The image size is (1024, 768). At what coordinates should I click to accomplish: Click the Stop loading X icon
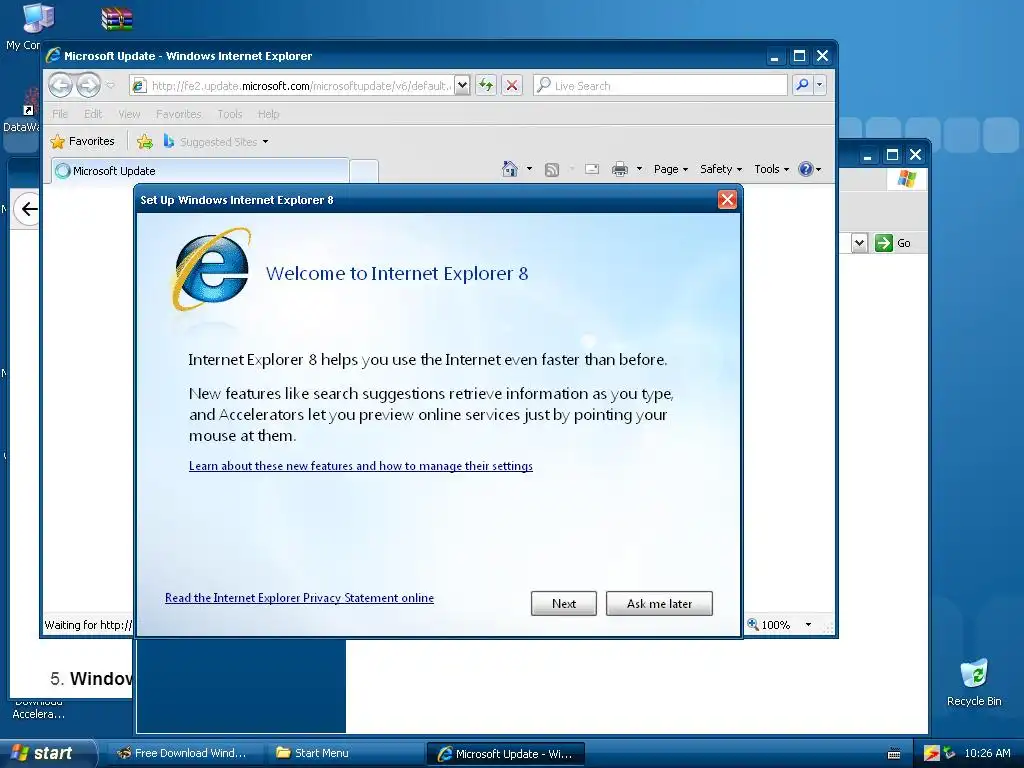coord(512,86)
